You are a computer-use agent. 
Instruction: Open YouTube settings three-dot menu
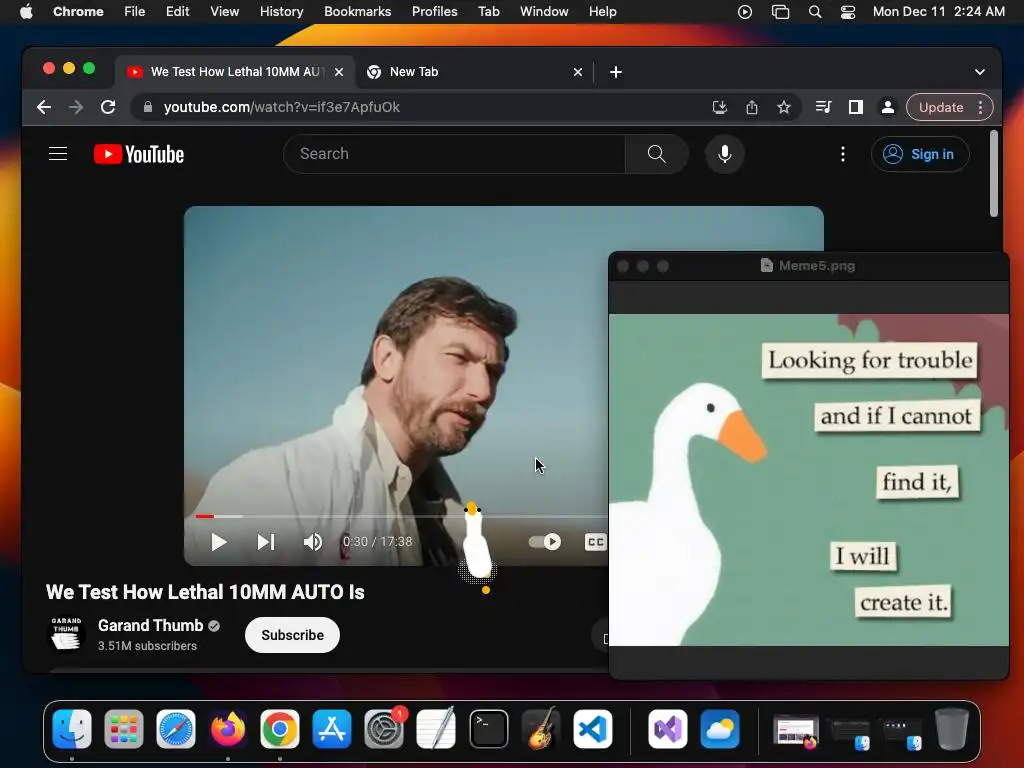(842, 154)
